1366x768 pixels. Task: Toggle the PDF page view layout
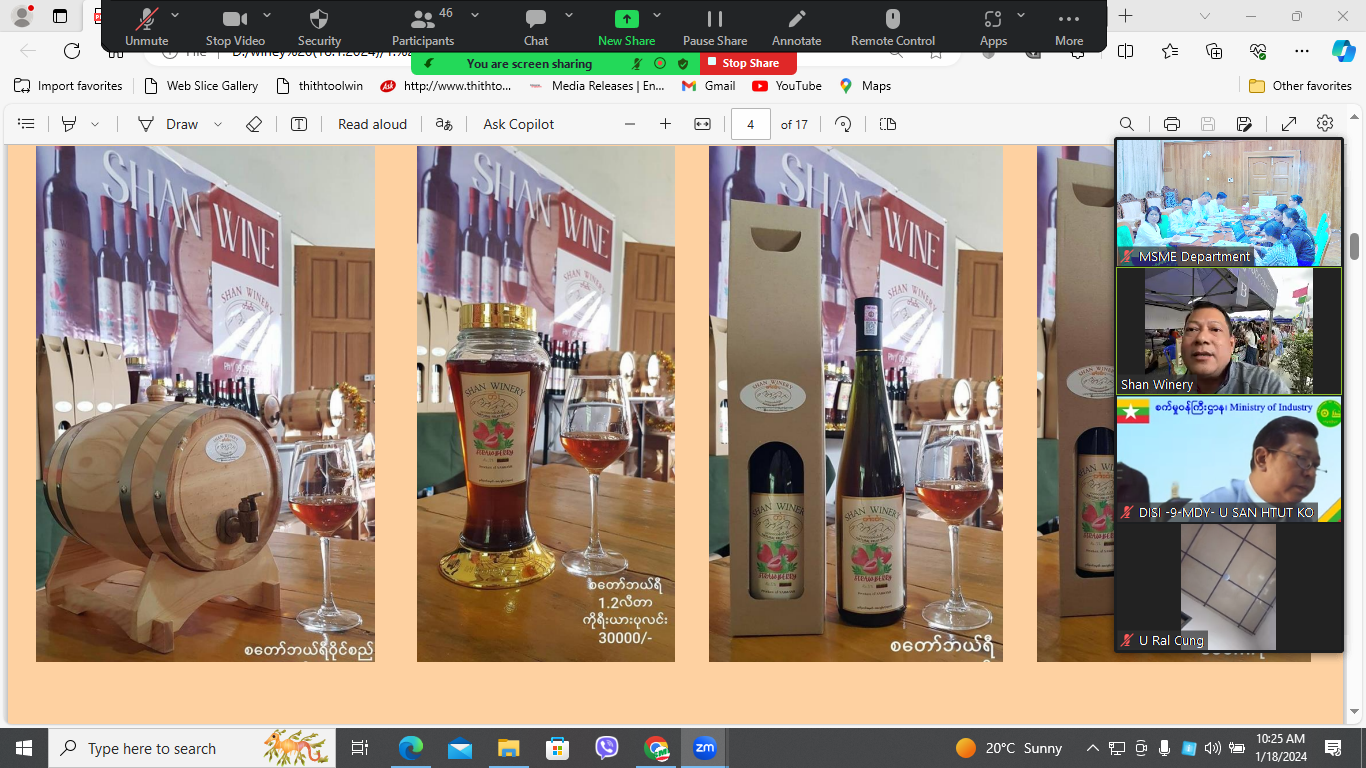(888, 124)
